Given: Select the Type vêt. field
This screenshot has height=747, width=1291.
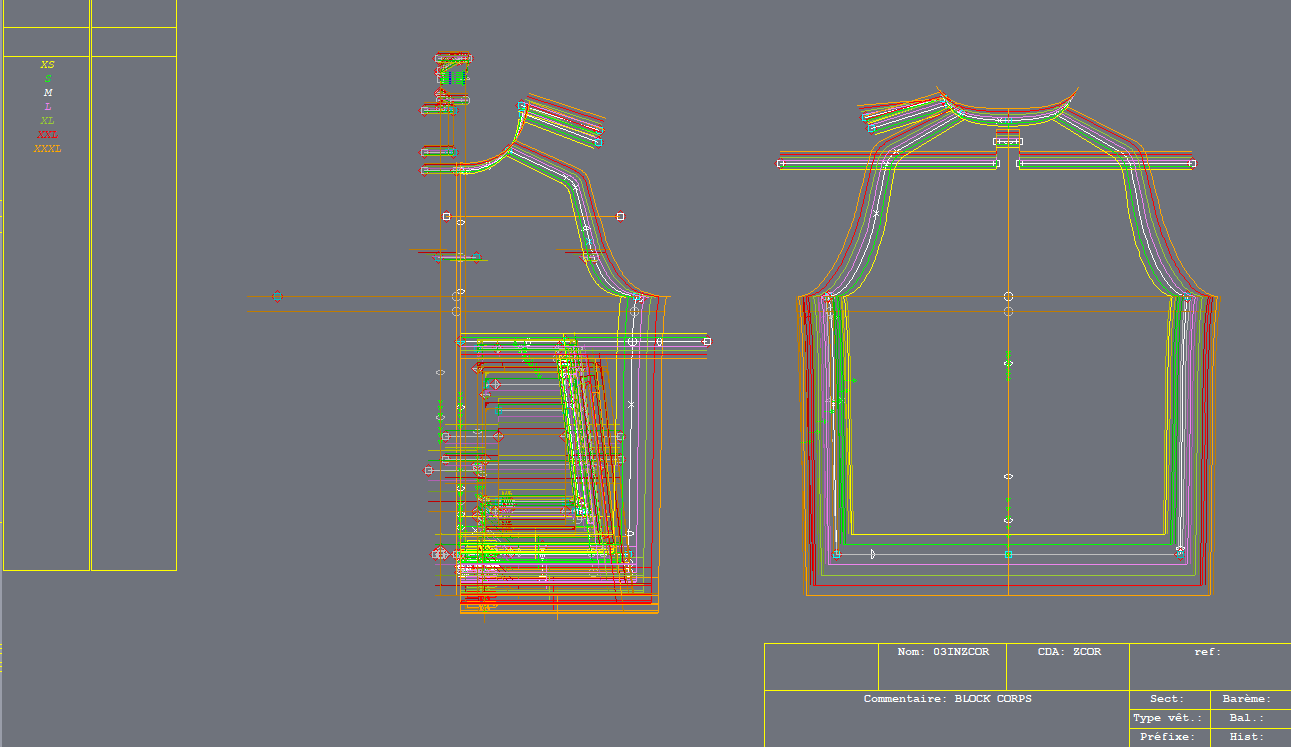Looking at the screenshot, I should coord(1167,718).
